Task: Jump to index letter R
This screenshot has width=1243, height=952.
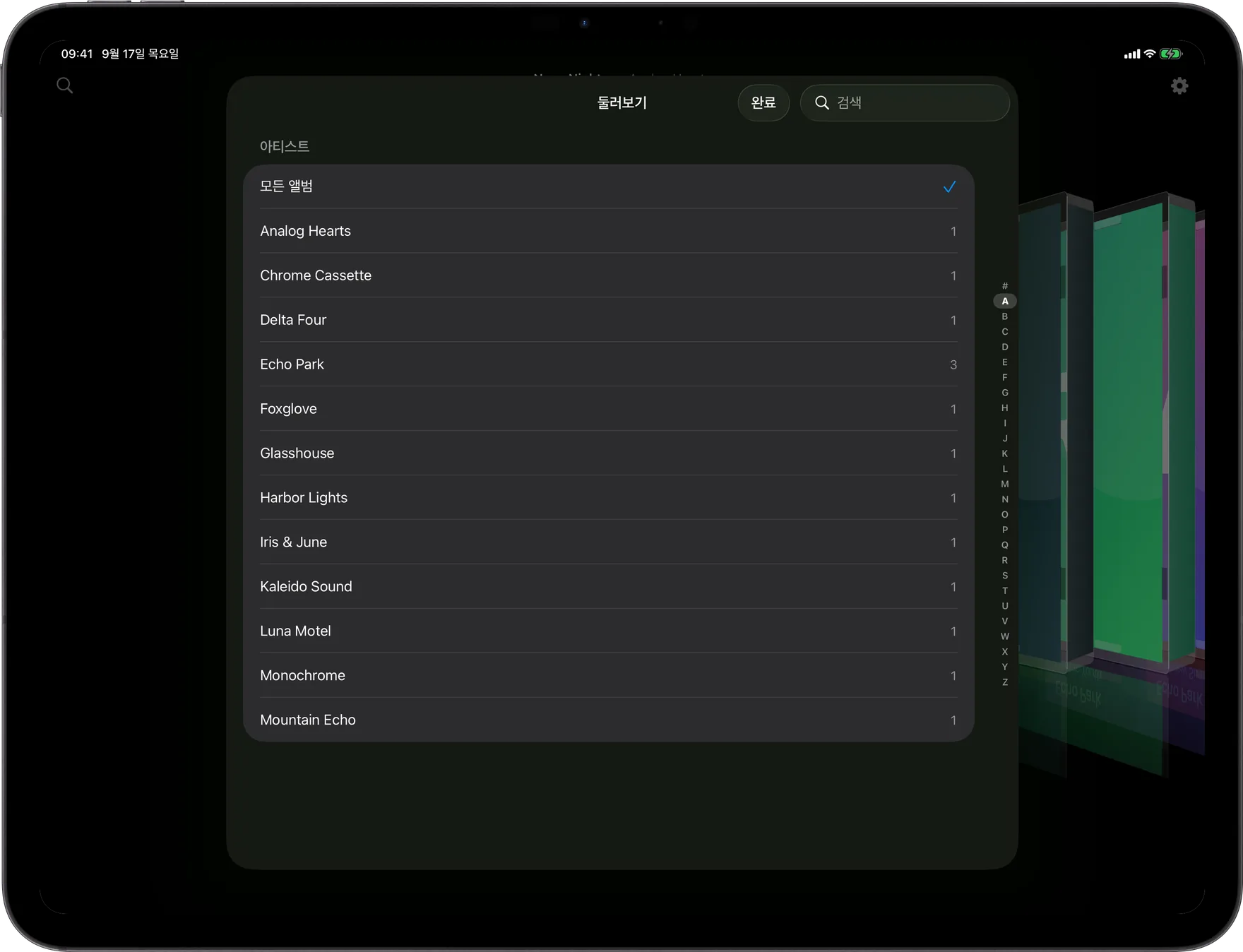Action: tap(1005, 560)
